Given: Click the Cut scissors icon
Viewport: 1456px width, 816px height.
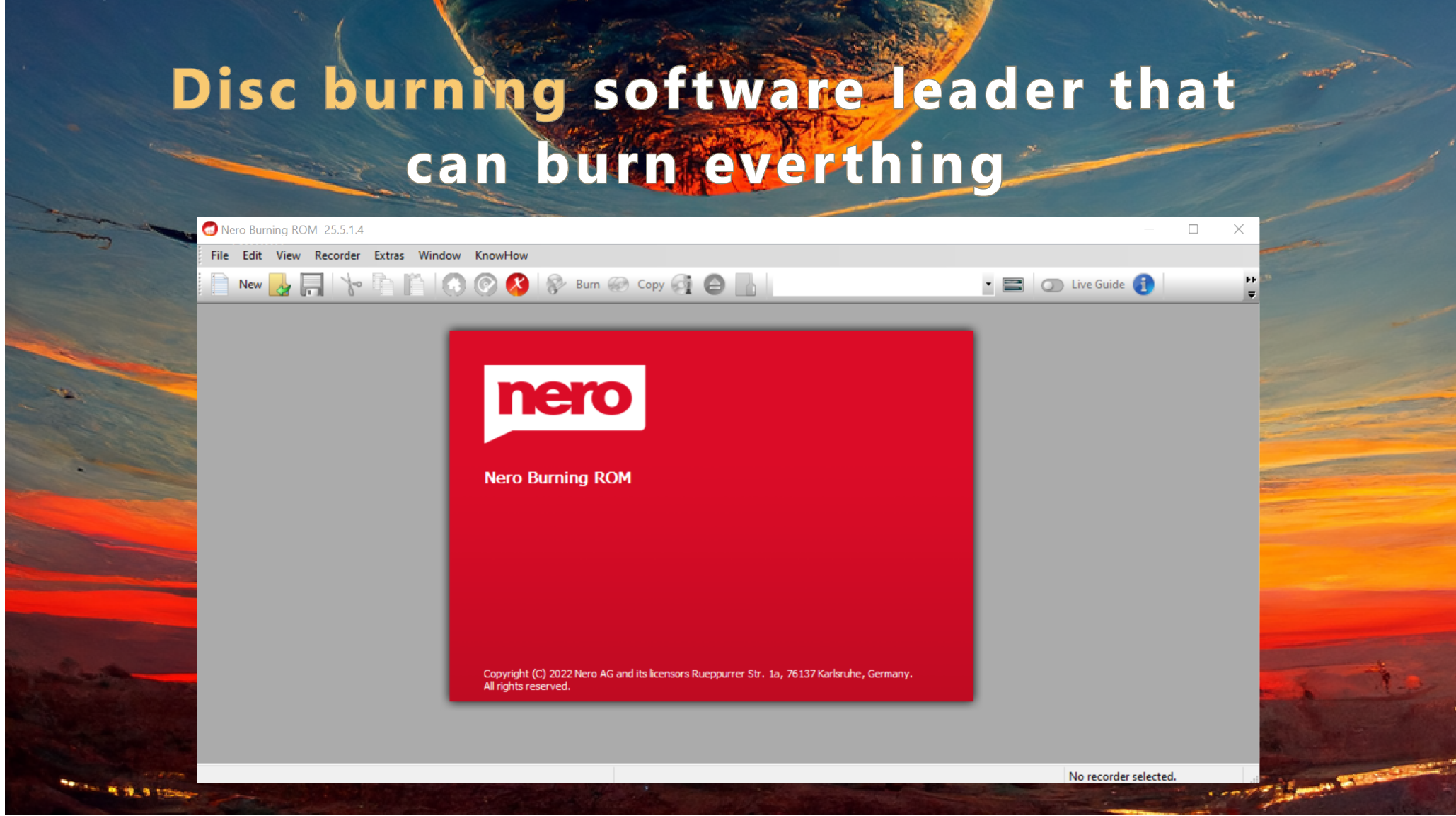Looking at the screenshot, I should pyautogui.click(x=351, y=285).
